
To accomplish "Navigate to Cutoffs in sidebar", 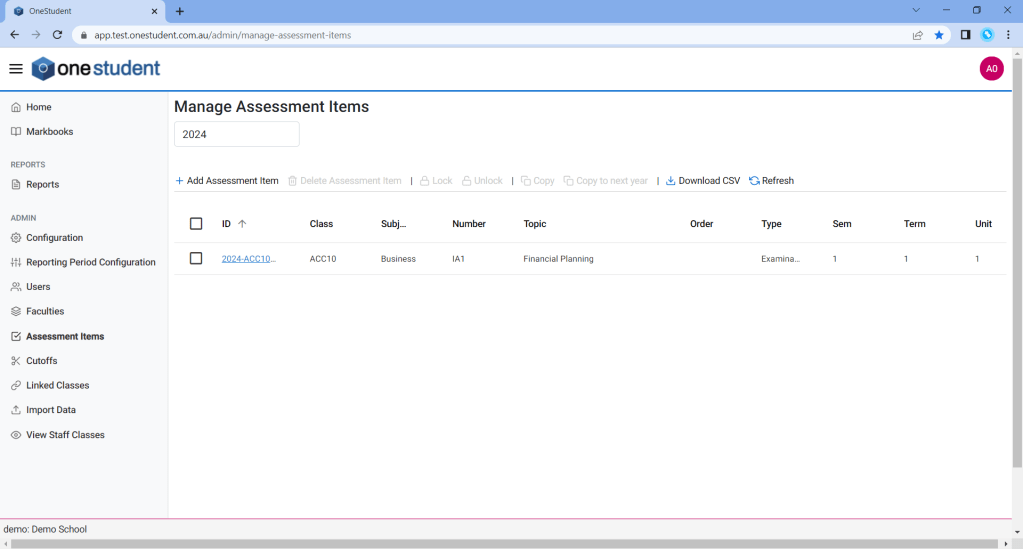I will coord(41,361).
